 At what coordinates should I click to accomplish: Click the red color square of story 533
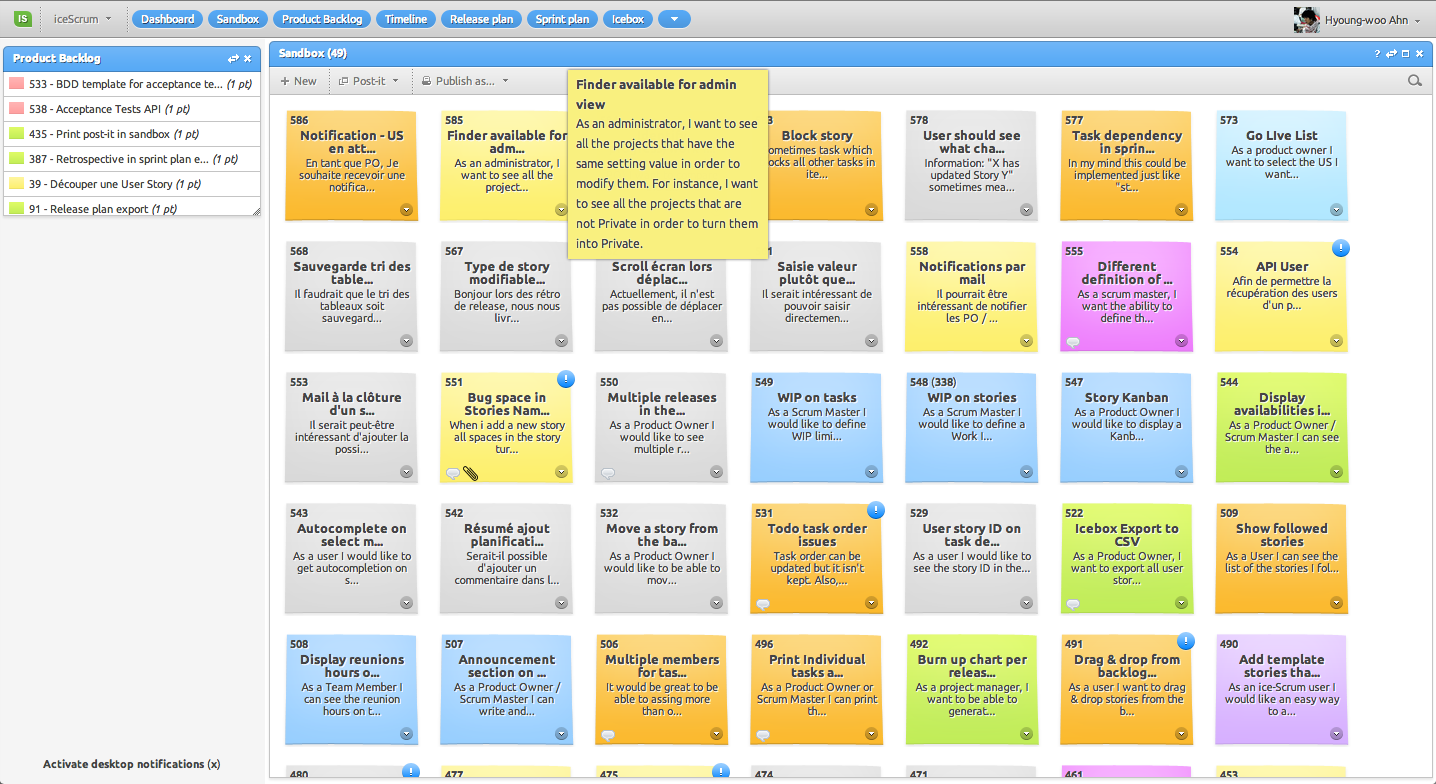click(17, 84)
